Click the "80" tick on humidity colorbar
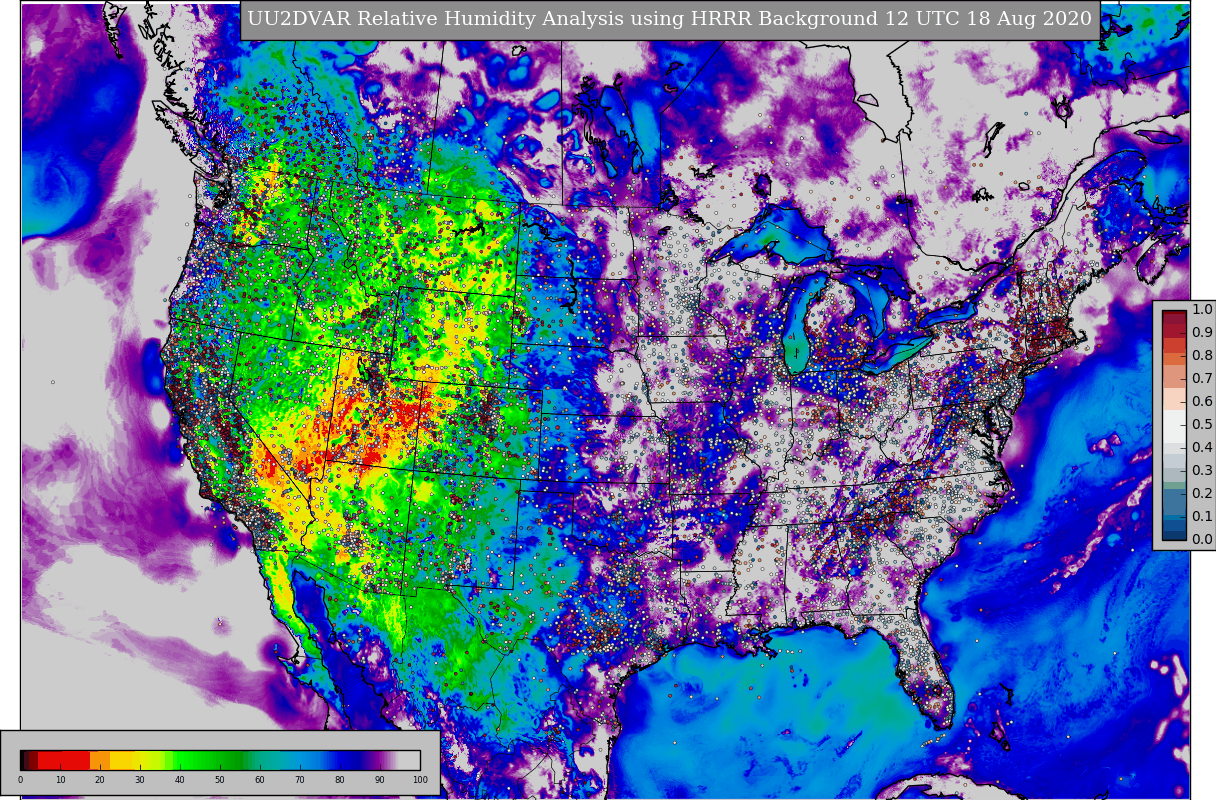1216x800 pixels. coord(340,780)
